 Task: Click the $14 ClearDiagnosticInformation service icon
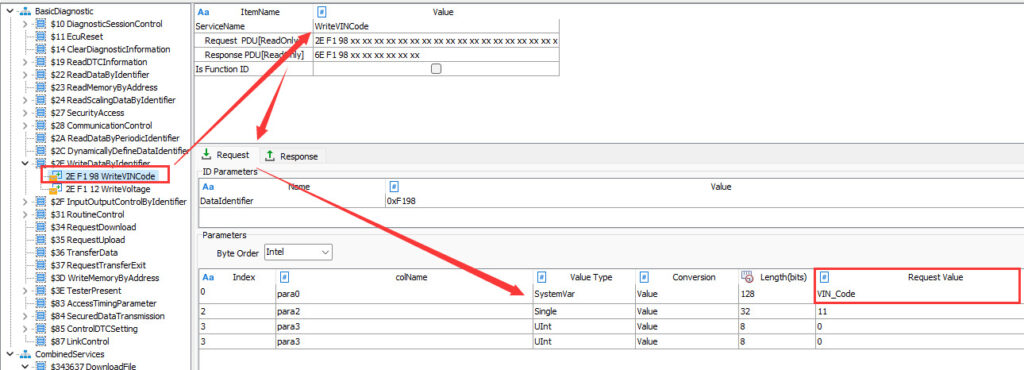point(40,50)
